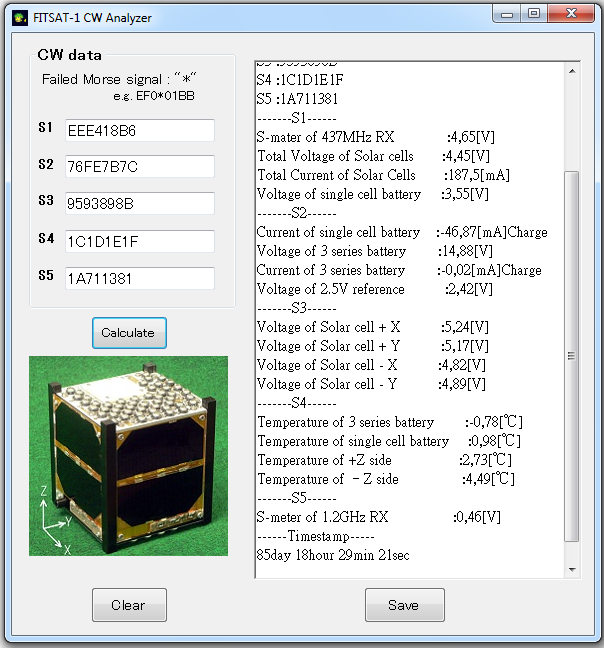This screenshot has height=648, width=604.
Task: Focus the S3 field with 9593898B
Action: [x=140, y=203]
